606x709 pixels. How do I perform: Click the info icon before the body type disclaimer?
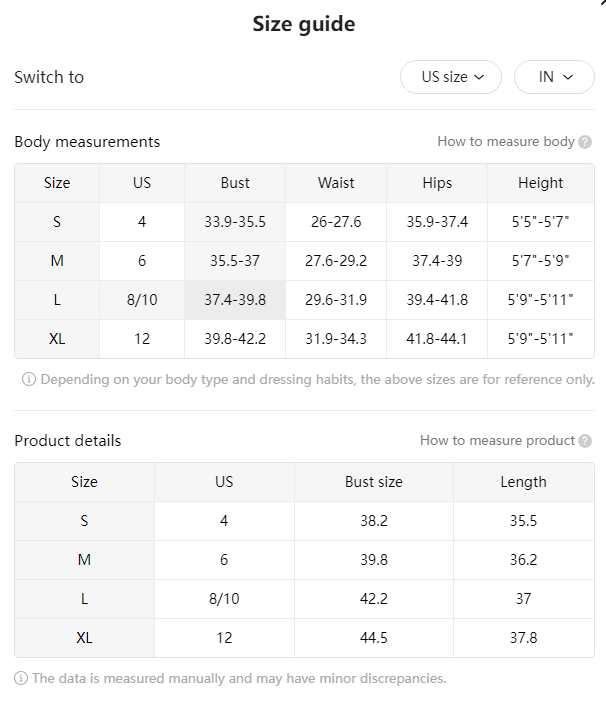pyautogui.click(x=28, y=379)
